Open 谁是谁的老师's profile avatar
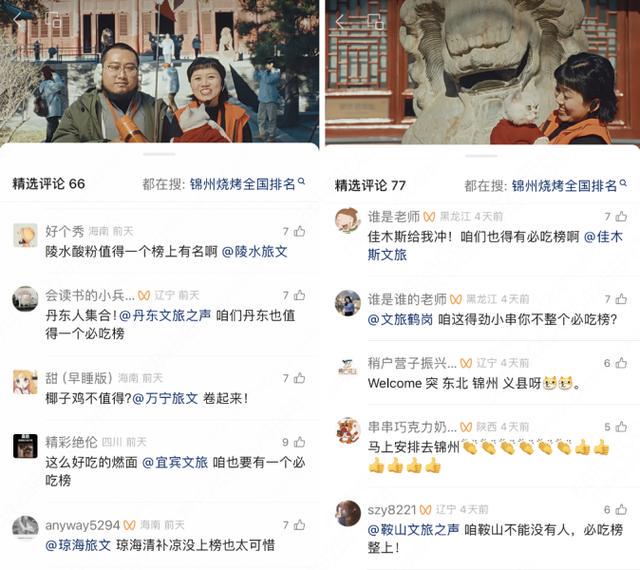Image resolution: width=640 pixels, height=570 pixels. [348, 303]
